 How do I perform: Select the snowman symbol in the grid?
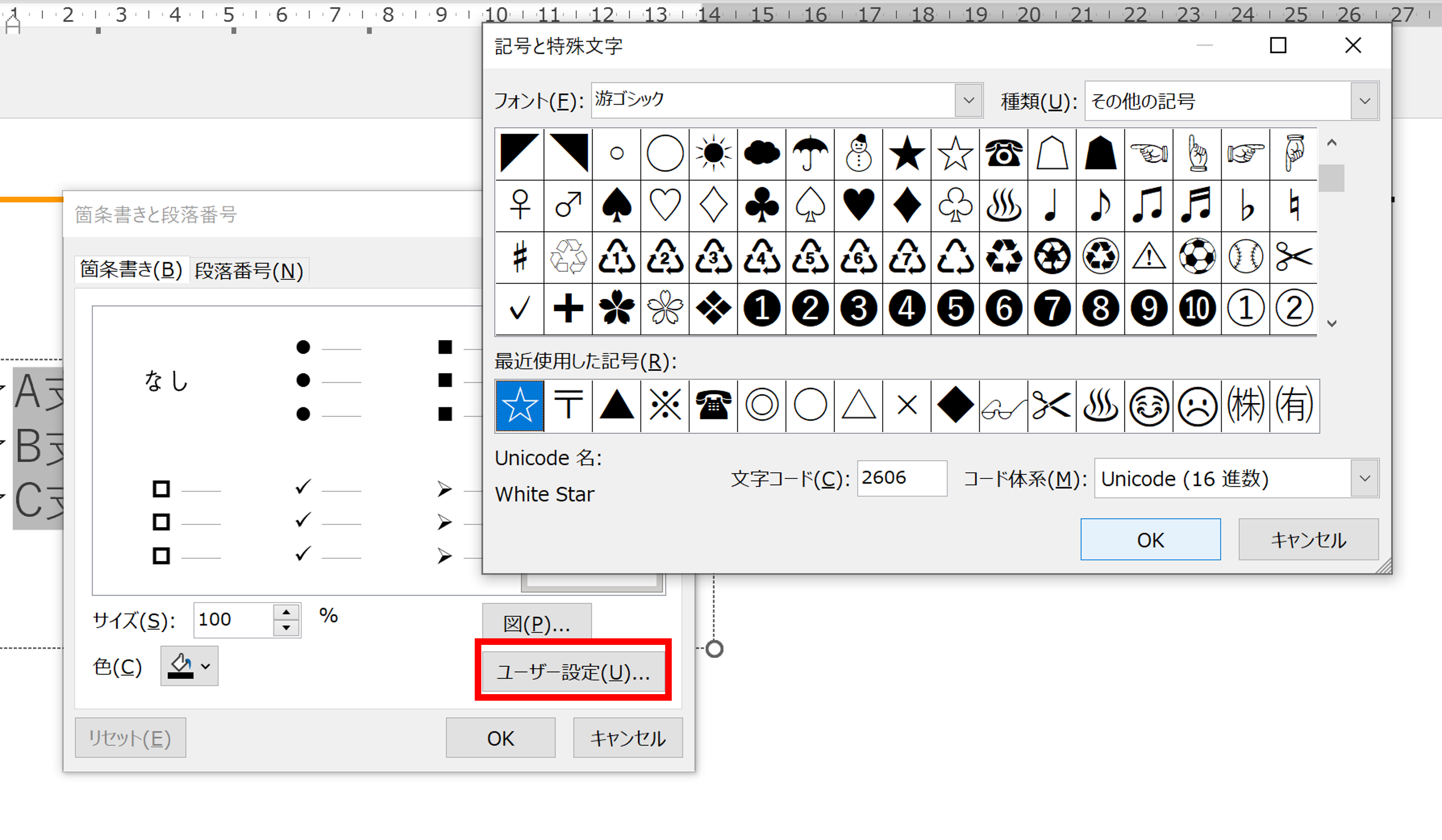coord(858,153)
